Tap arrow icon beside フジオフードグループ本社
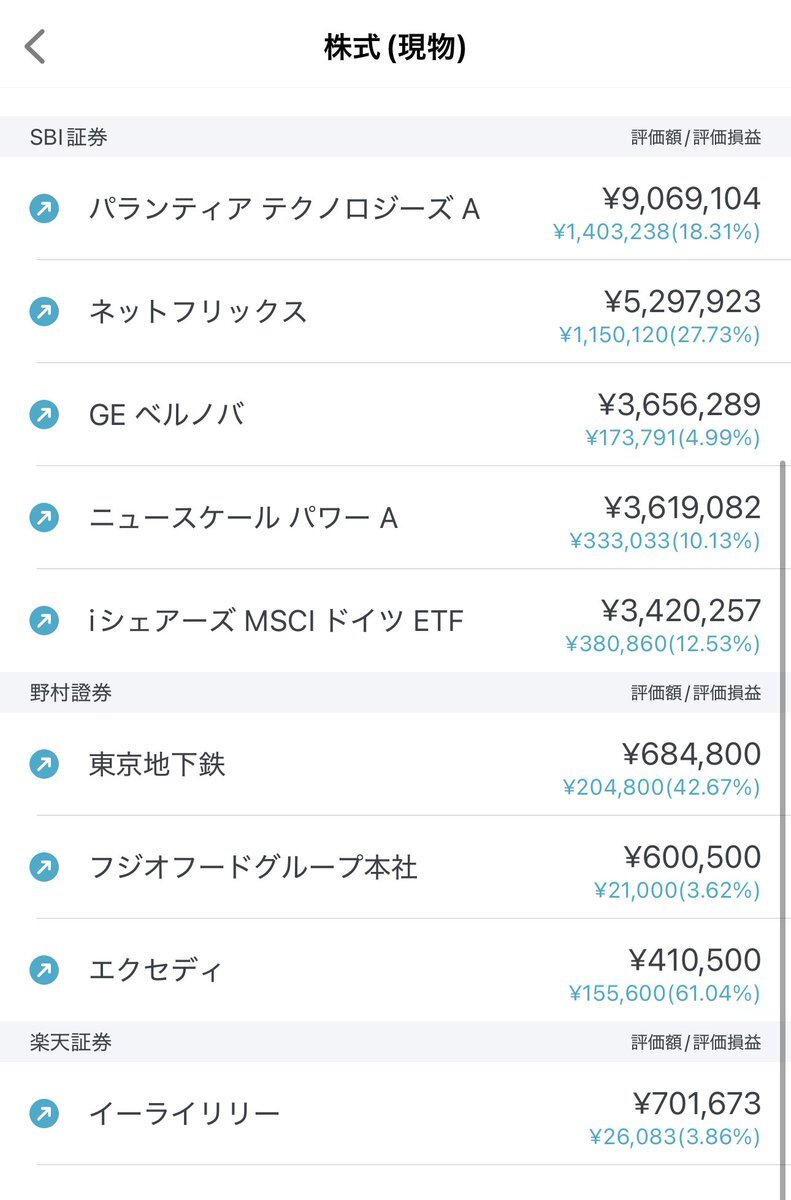Viewport: 791px width, 1200px height. tap(44, 867)
